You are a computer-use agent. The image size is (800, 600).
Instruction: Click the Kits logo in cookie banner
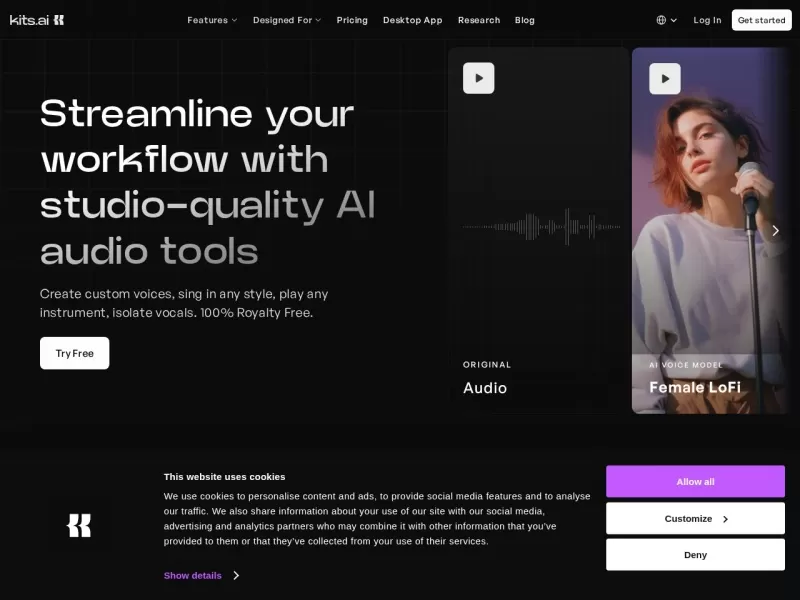click(79, 525)
